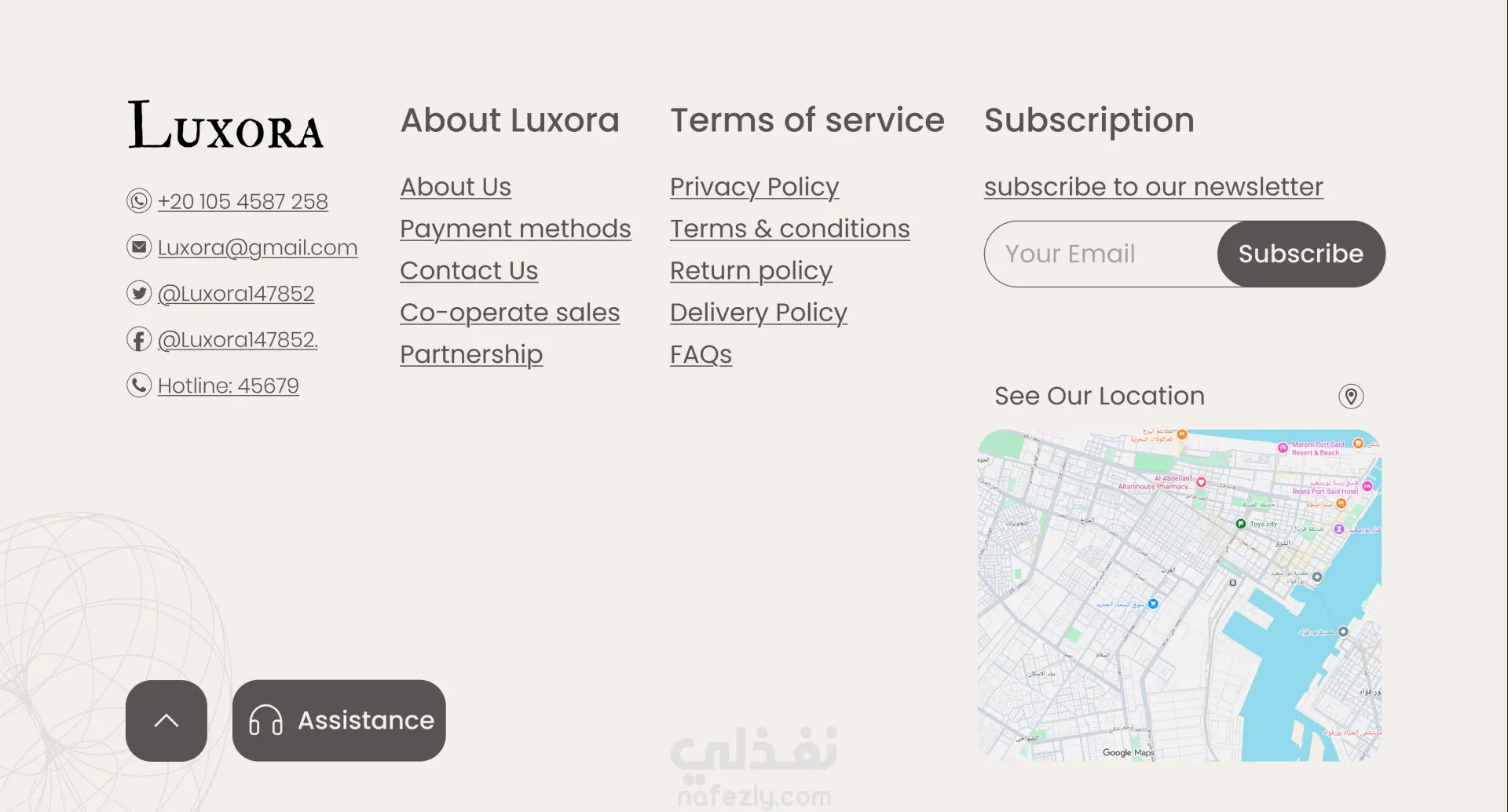Click the location pin icon
This screenshot has width=1508, height=812.
point(1351,397)
